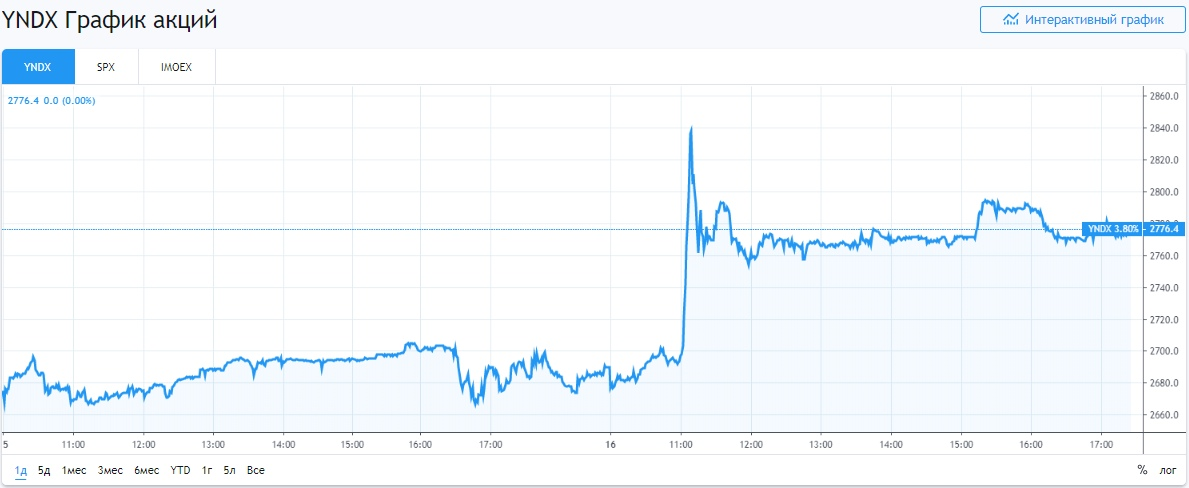Open the Интерактивный график button
Image resolution: width=1189 pixels, height=488 pixels.
(1084, 19)
